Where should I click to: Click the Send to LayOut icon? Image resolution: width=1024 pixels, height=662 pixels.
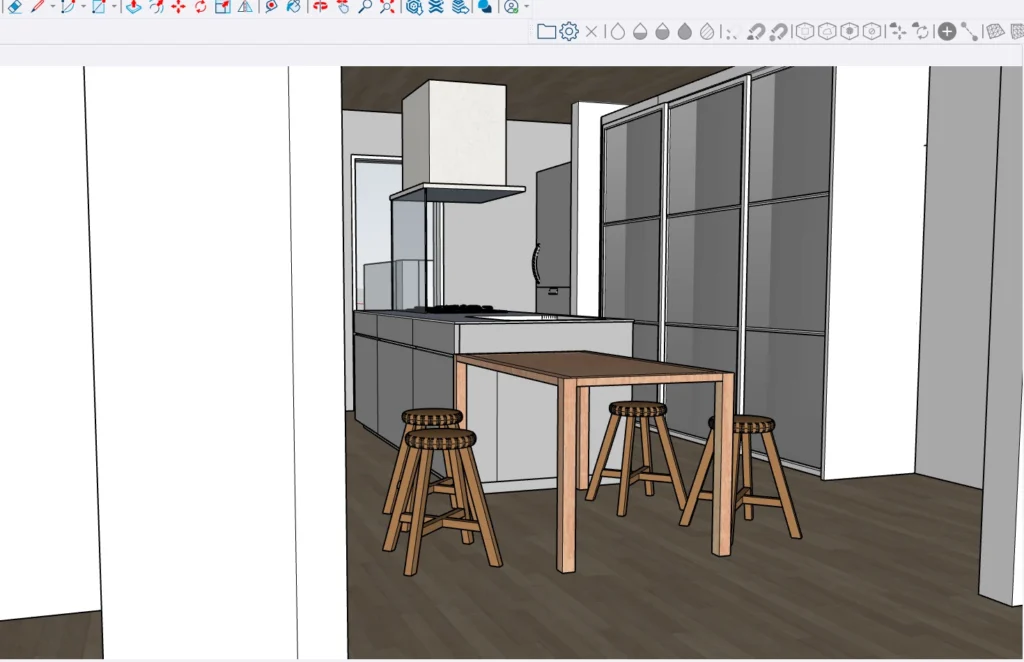[x=460, y=7]
